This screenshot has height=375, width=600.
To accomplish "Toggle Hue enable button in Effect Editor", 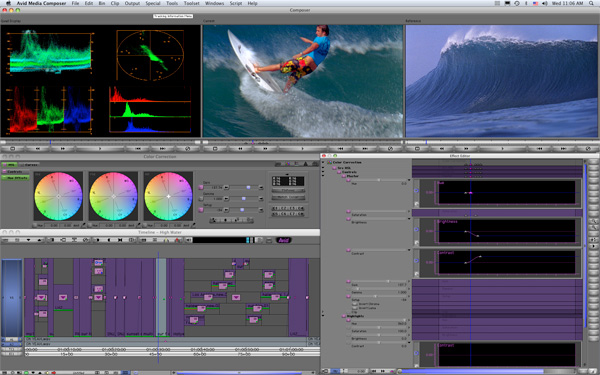I will click(349, 180).
